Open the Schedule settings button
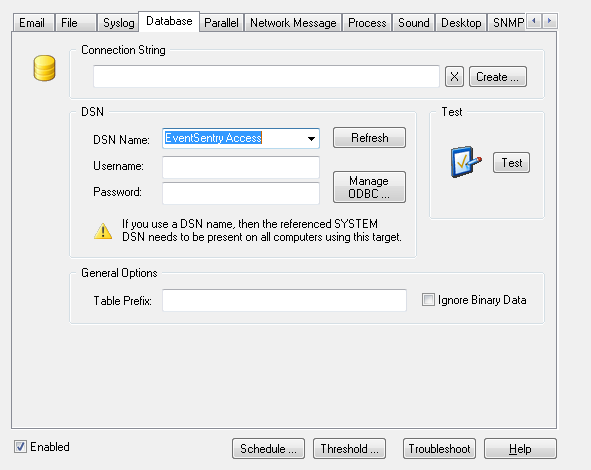The height and width of the screenshot is (470, 591). pos(268,449)
